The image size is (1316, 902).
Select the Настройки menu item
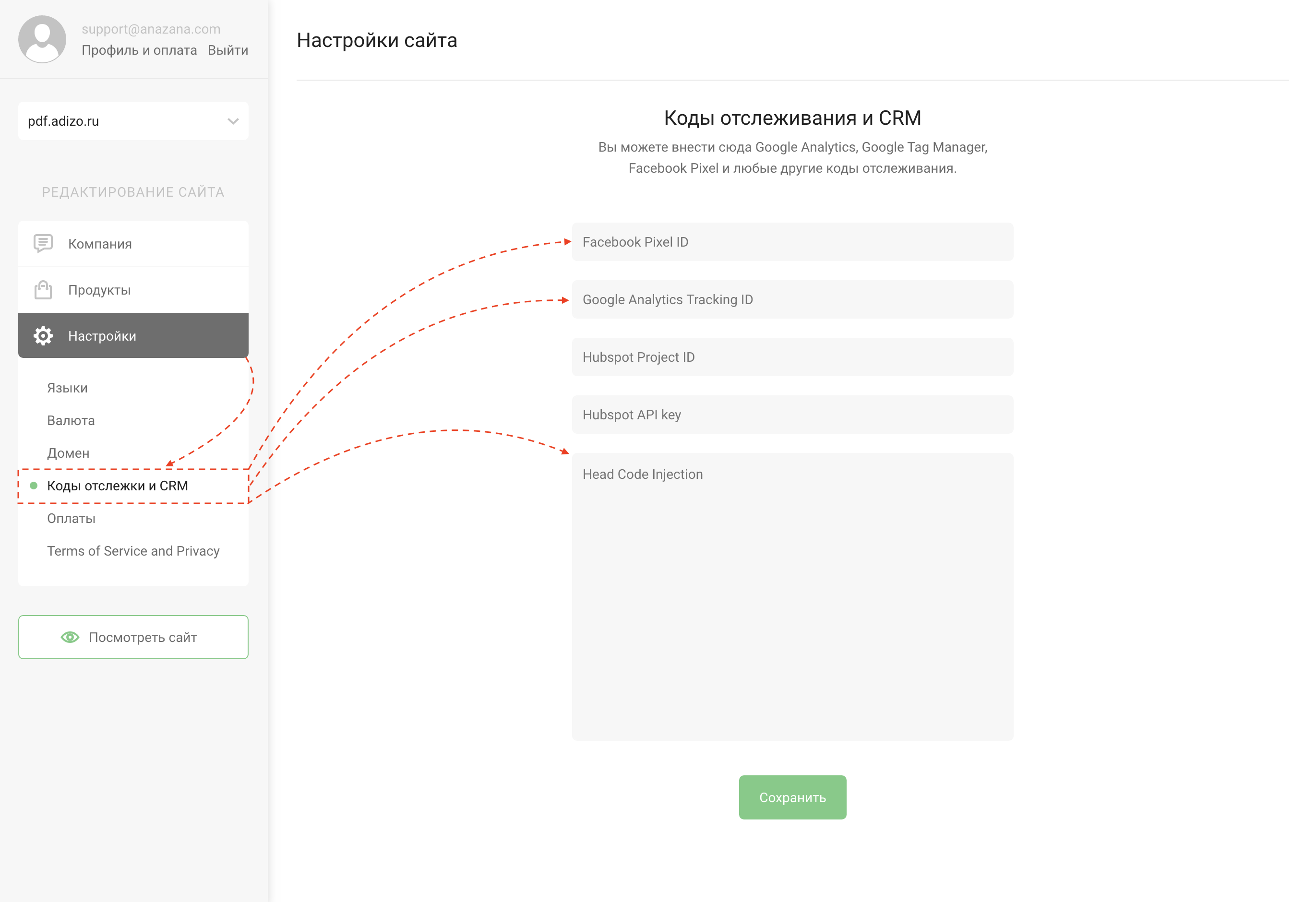[133, 335]
